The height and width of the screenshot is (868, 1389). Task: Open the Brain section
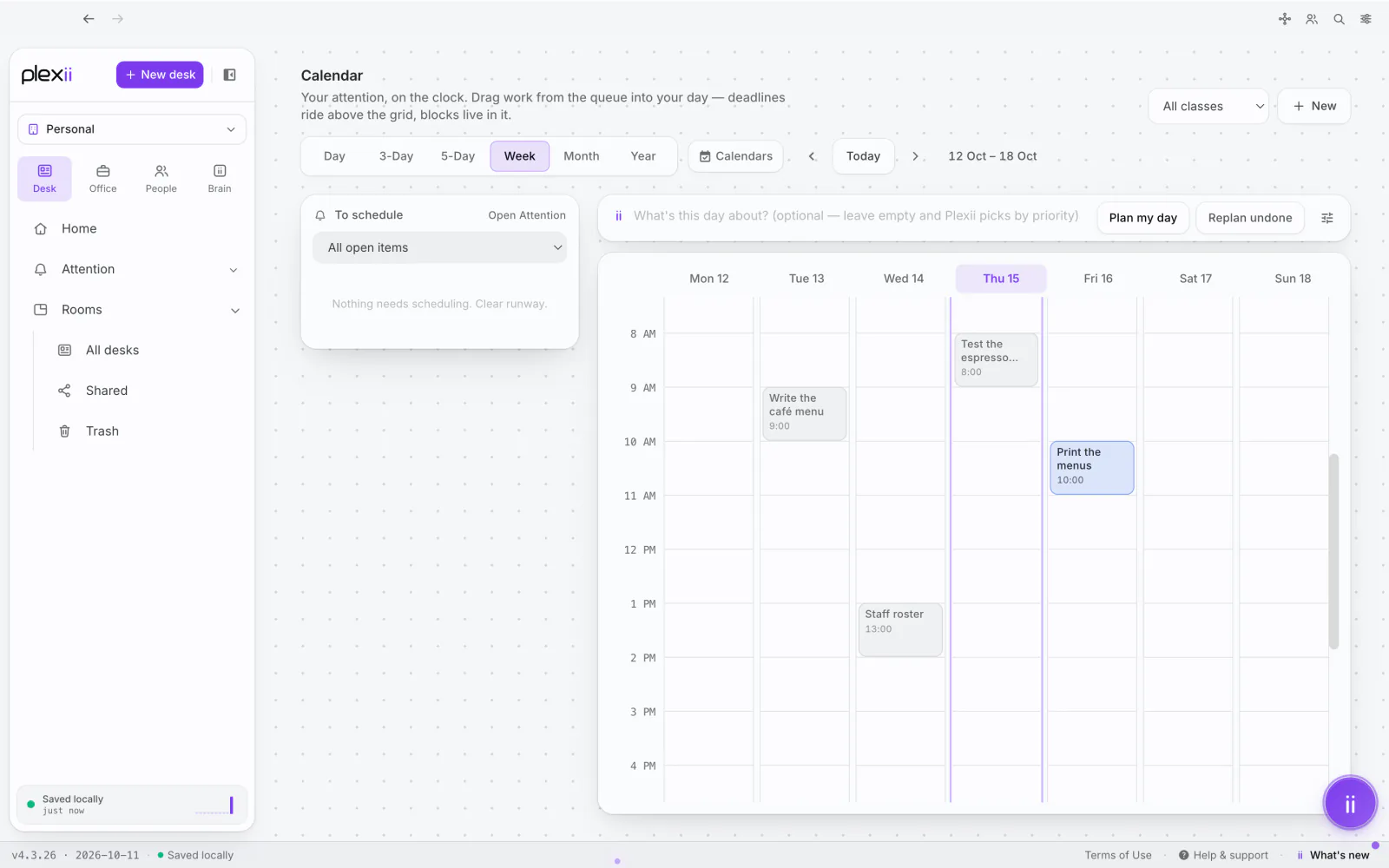pyautogui.click(x=220, y=179)
